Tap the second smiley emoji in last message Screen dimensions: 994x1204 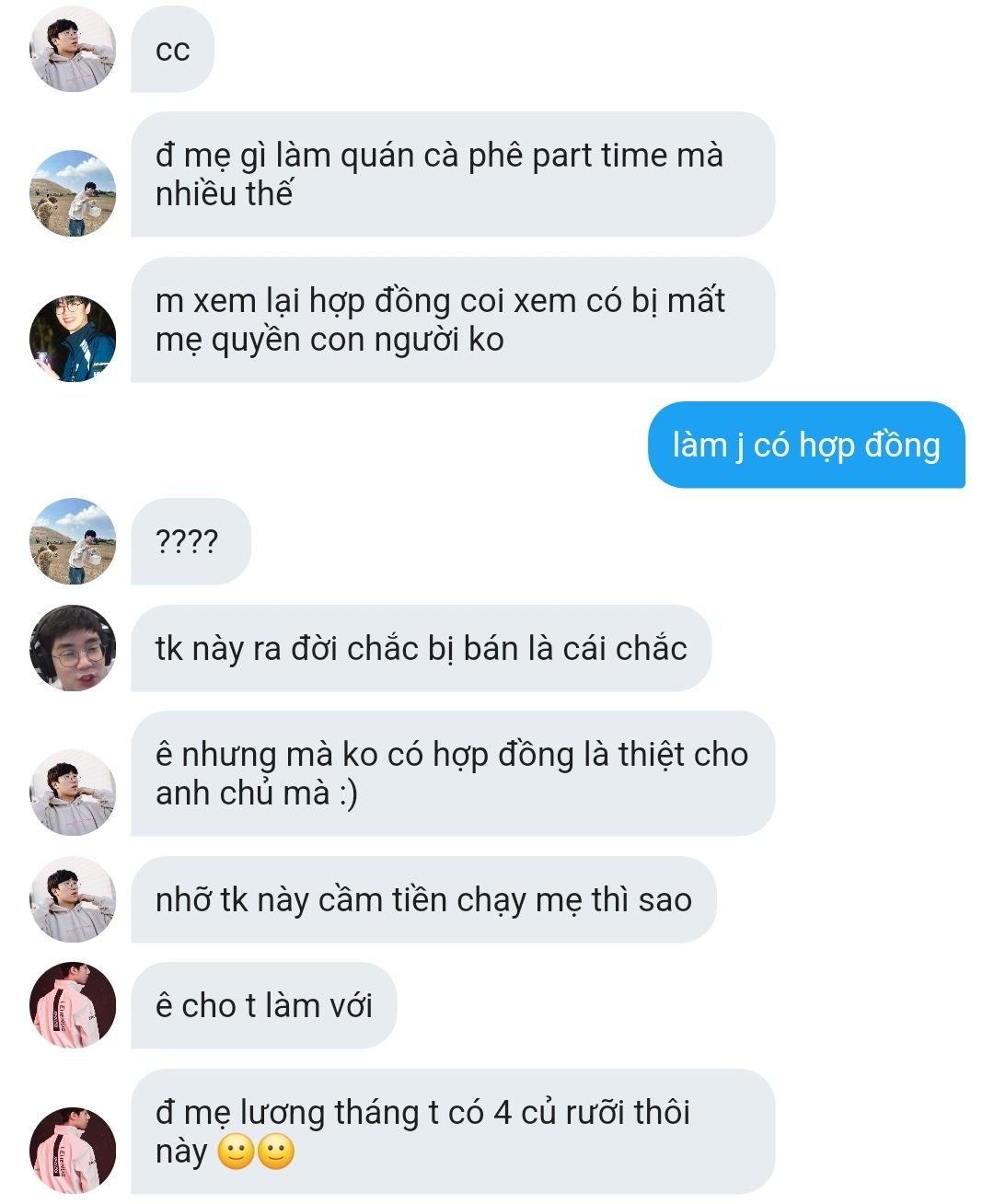click(275, 1152)
